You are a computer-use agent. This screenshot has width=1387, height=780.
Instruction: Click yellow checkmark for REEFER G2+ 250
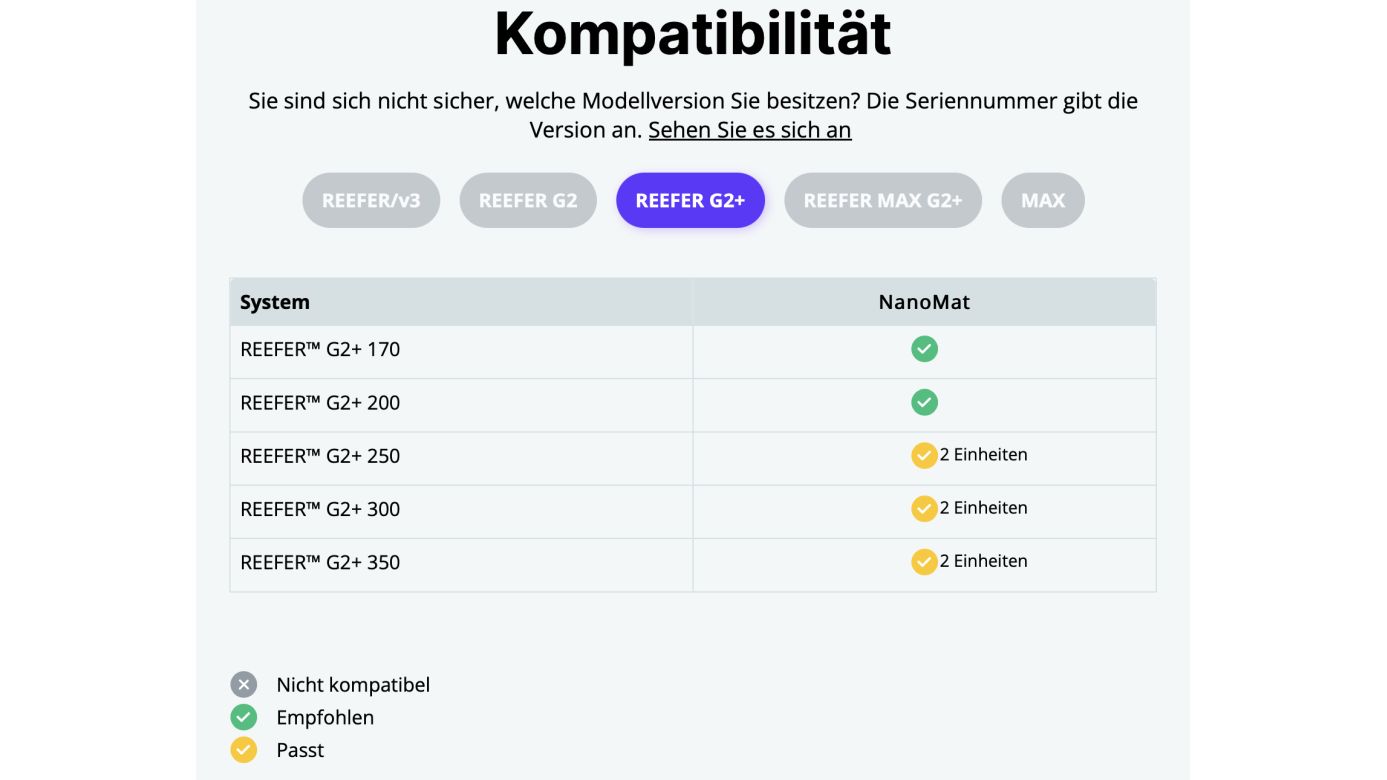[924, 455]
